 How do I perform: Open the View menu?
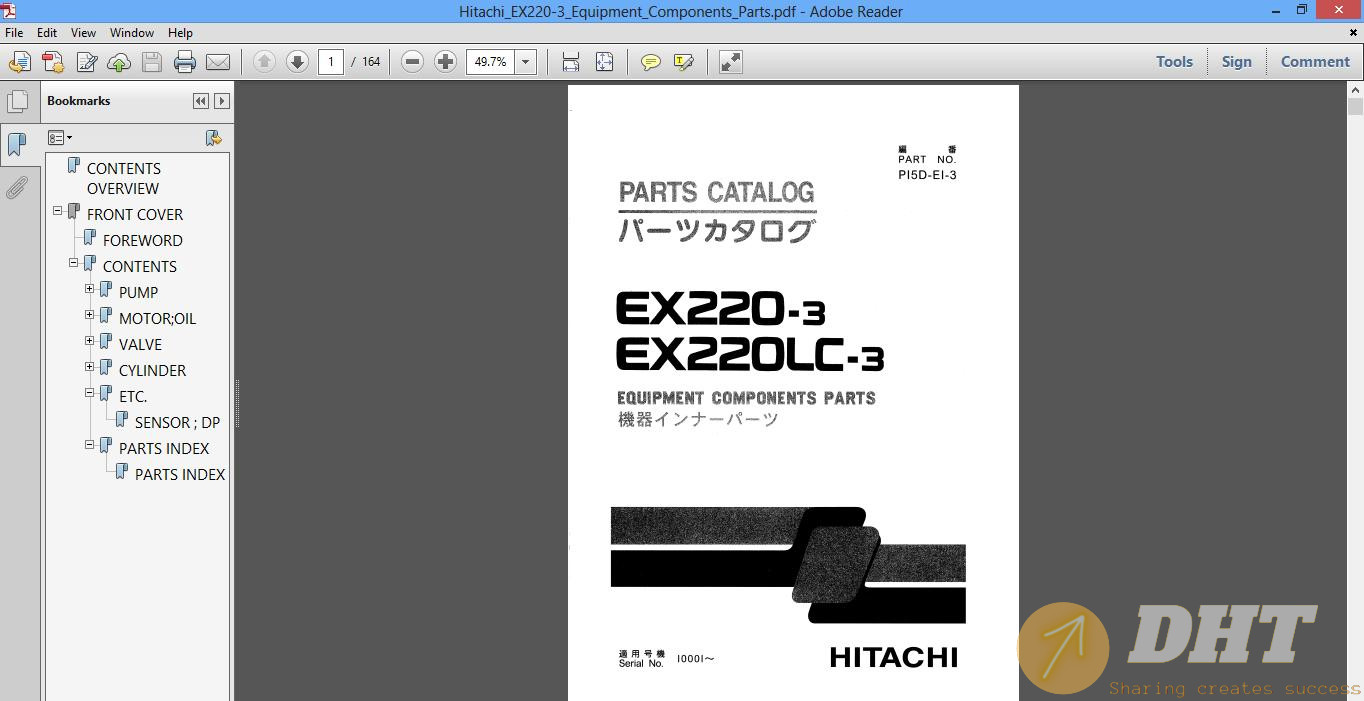(83, 32)
